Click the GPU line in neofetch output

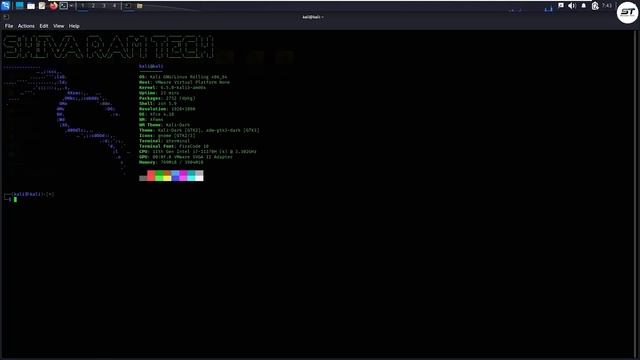(186, 157)
